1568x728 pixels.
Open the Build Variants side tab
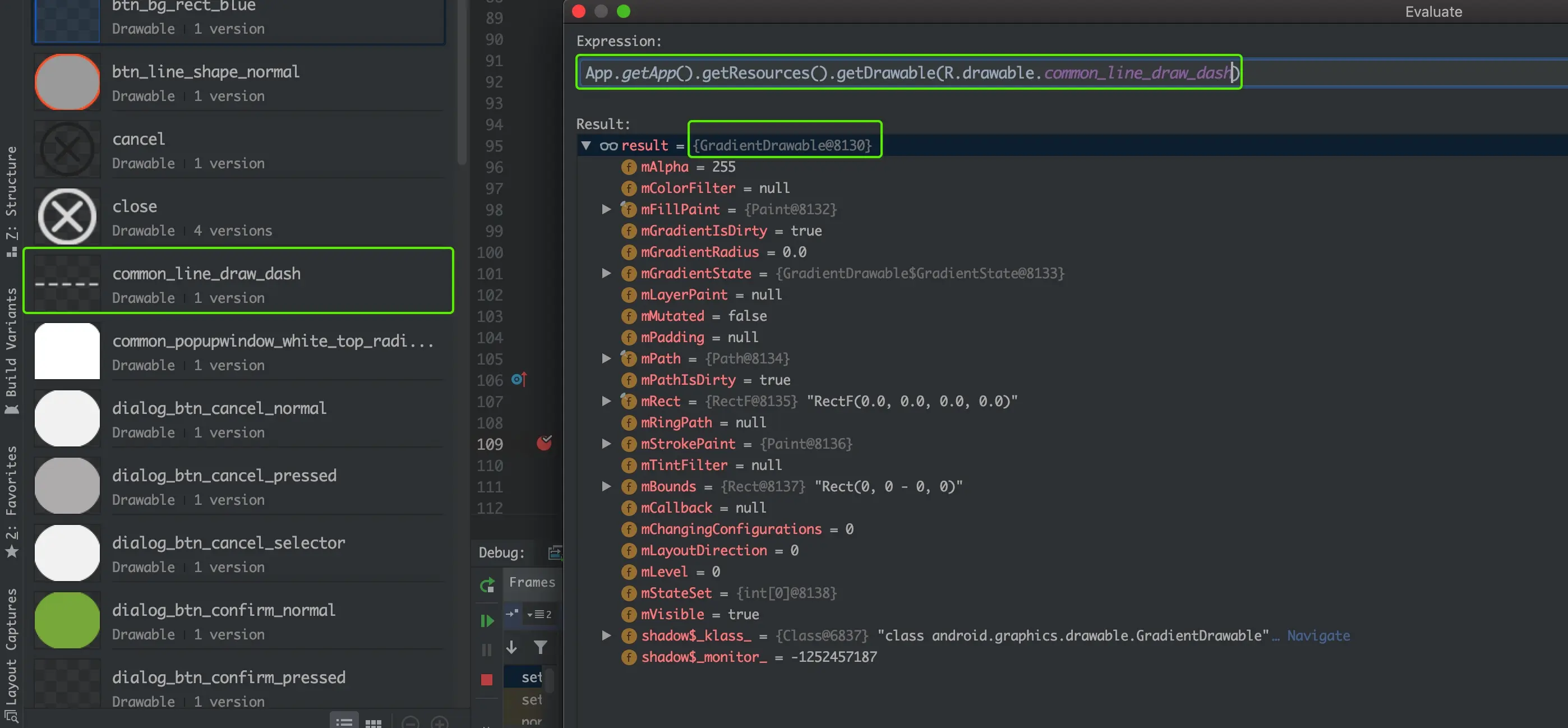click(11, 350)
